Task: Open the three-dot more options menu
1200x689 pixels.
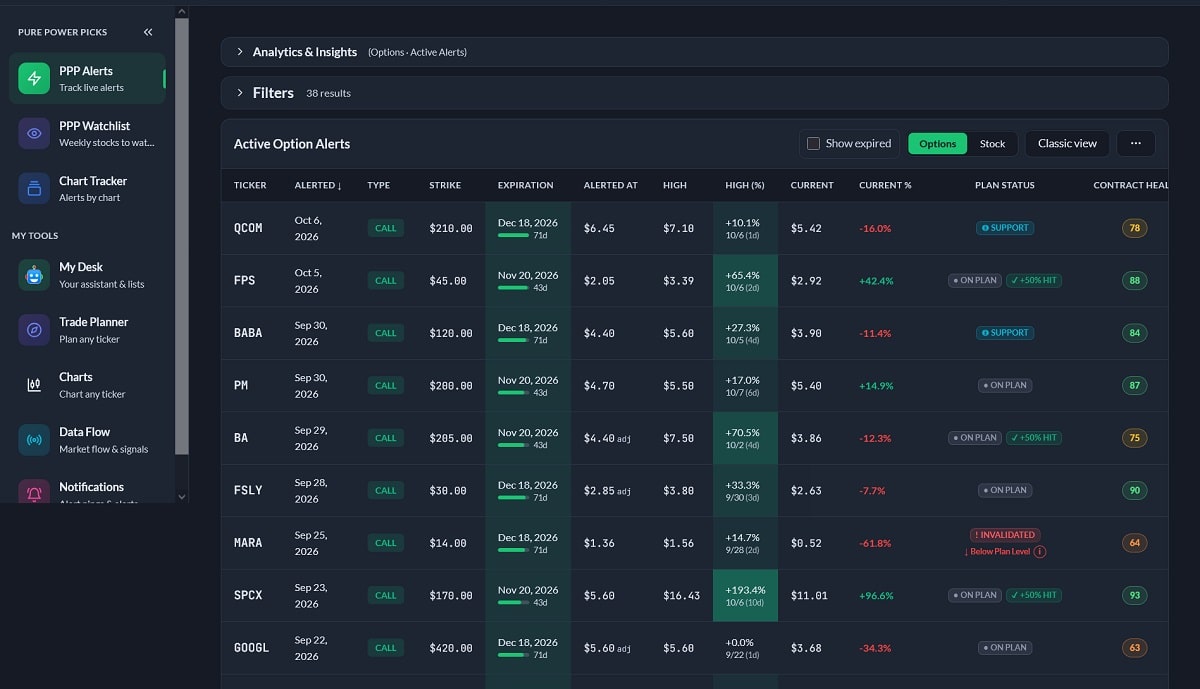Action: 1136,143
